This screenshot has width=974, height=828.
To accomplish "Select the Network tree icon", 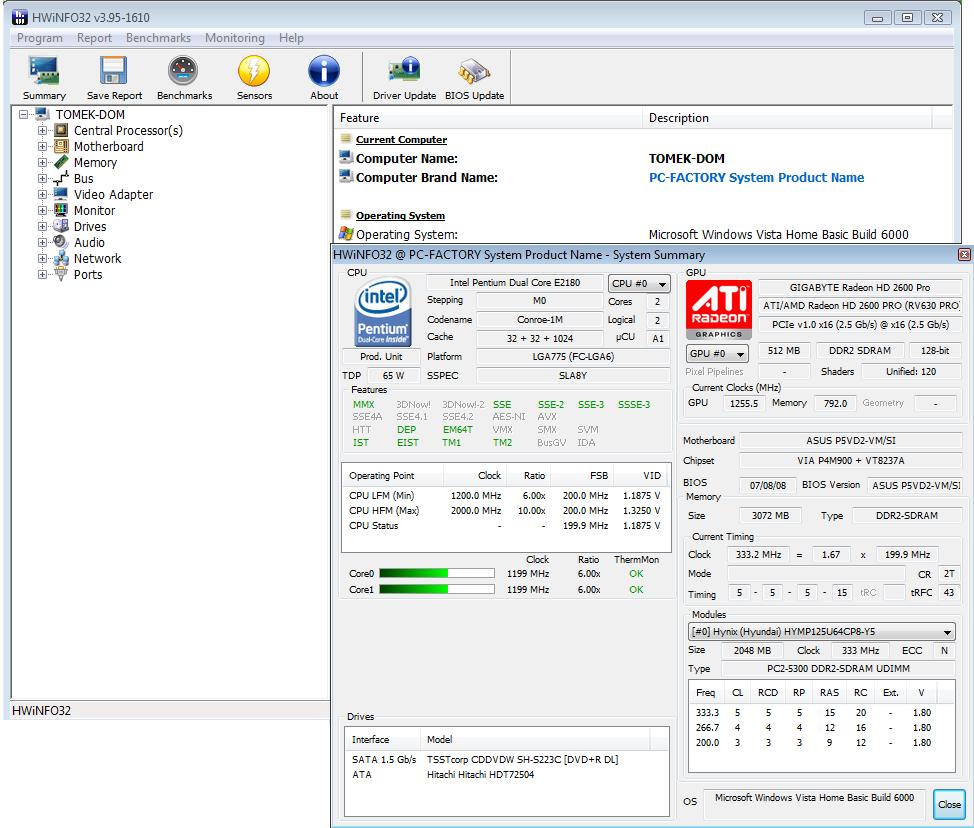I will click(61, 258).
